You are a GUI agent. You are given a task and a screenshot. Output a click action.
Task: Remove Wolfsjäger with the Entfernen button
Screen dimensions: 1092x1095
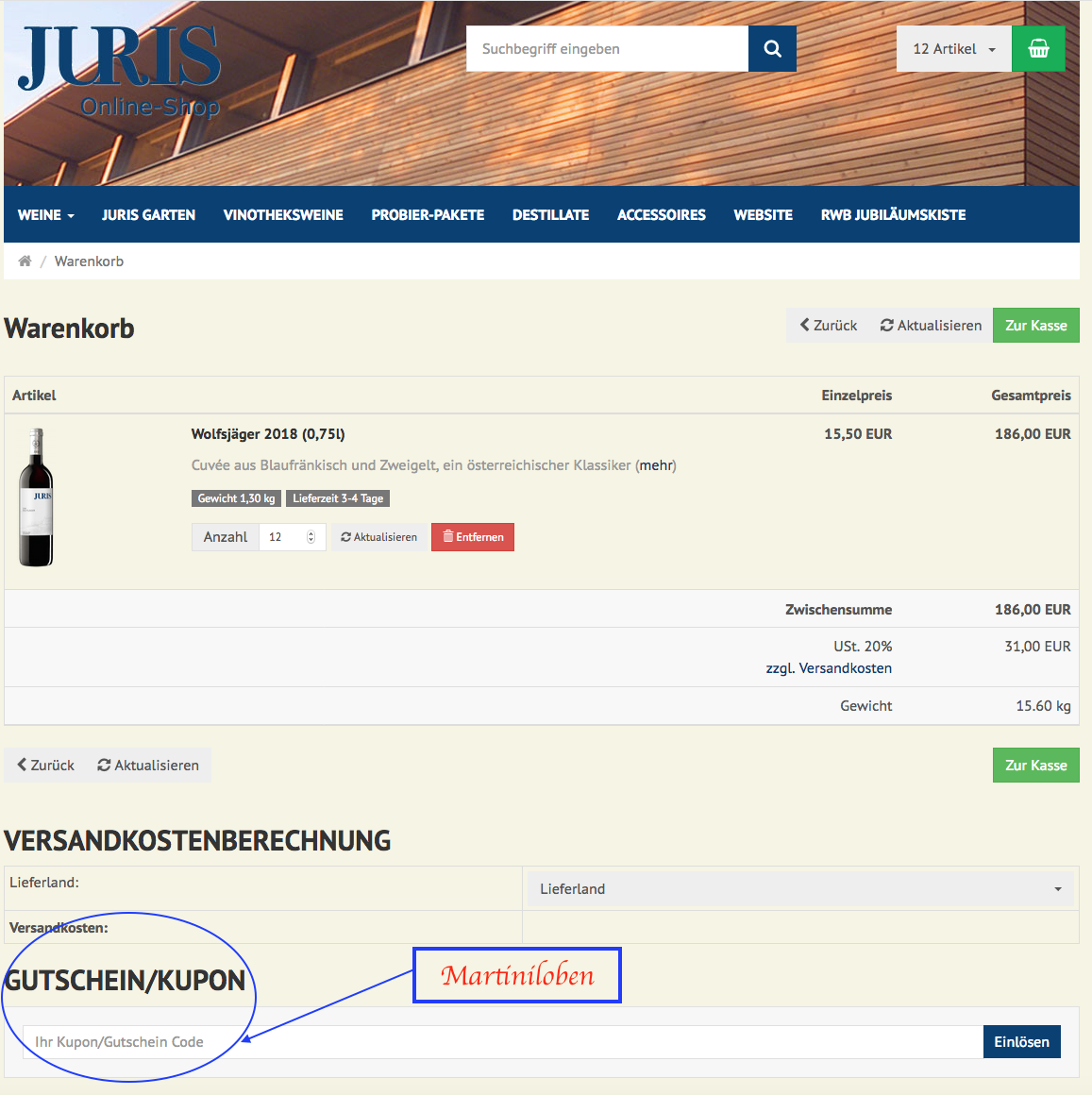[473, 537]
